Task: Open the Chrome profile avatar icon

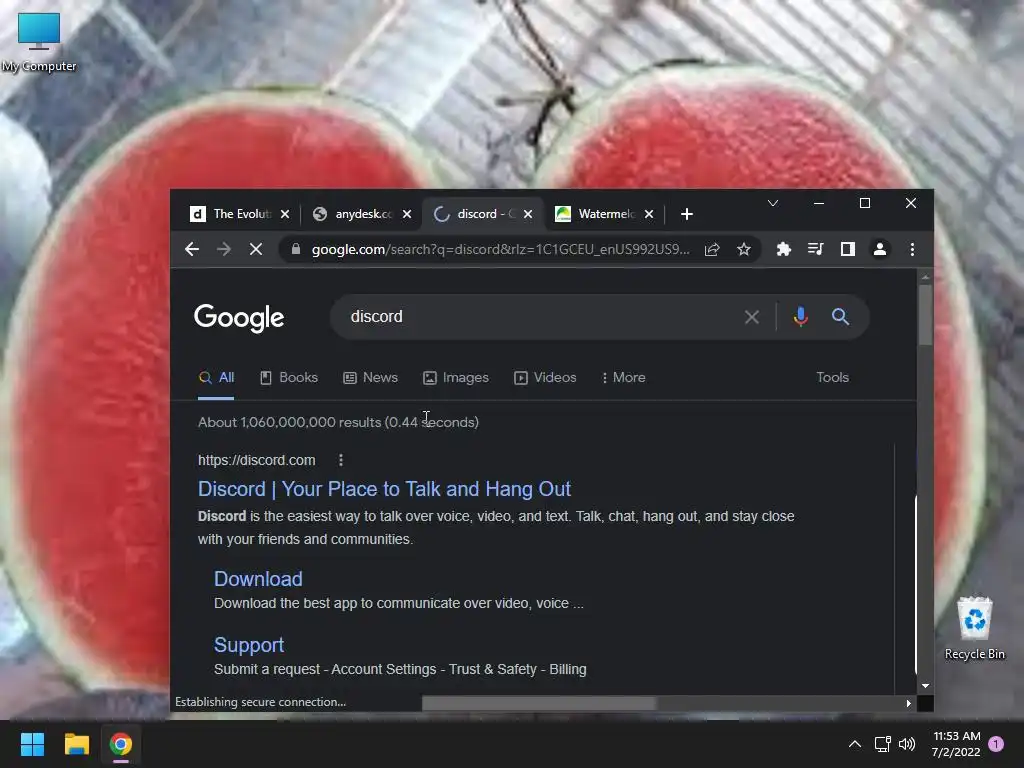Action: pos(880,249)
